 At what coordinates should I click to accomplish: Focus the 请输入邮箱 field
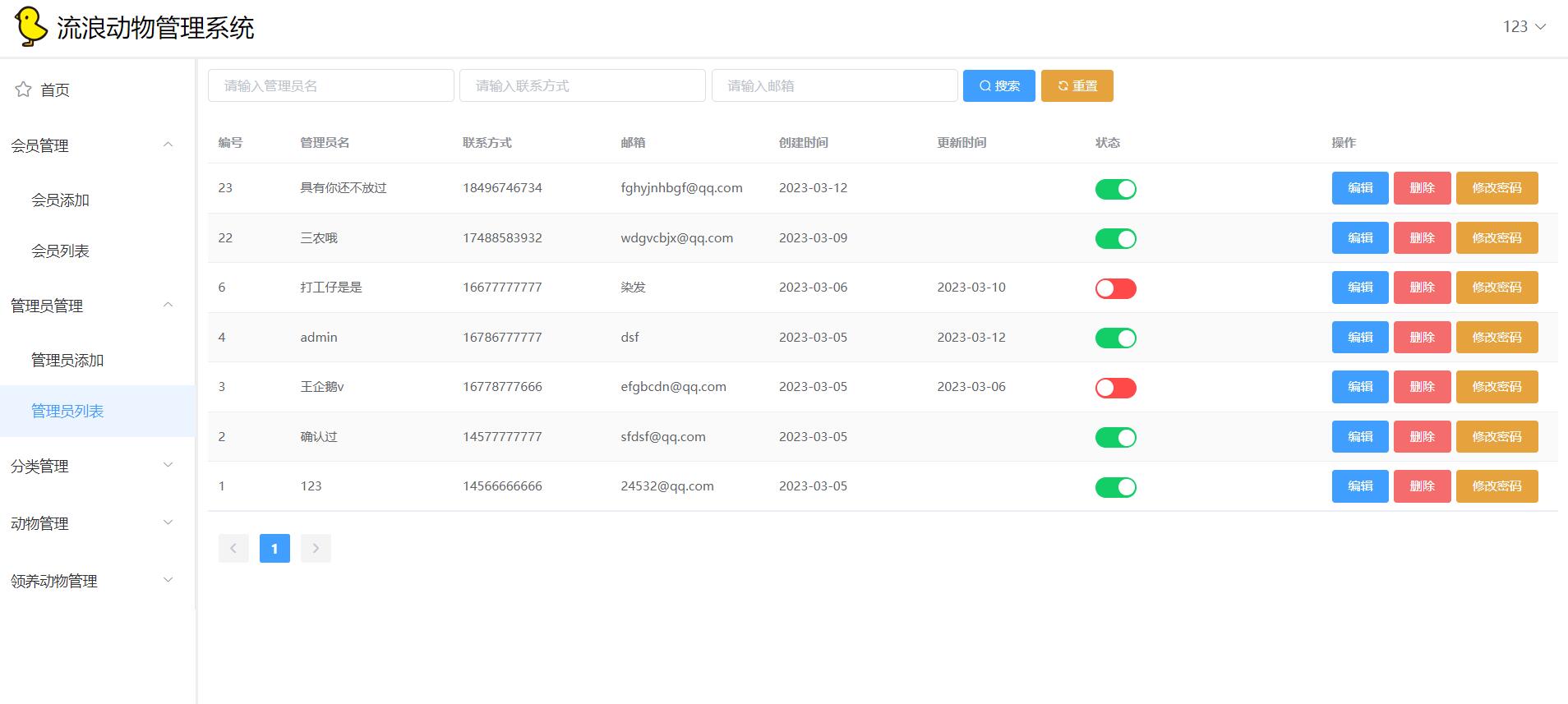[x=835, y=85]
